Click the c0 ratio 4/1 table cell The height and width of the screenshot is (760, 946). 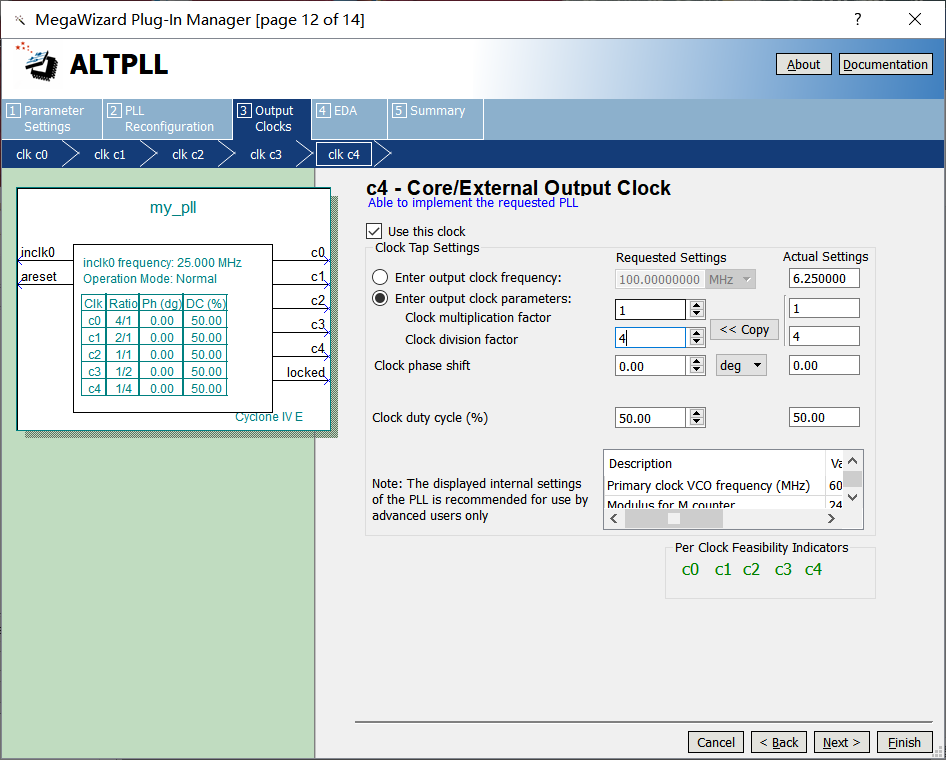(x=123, y=320)
